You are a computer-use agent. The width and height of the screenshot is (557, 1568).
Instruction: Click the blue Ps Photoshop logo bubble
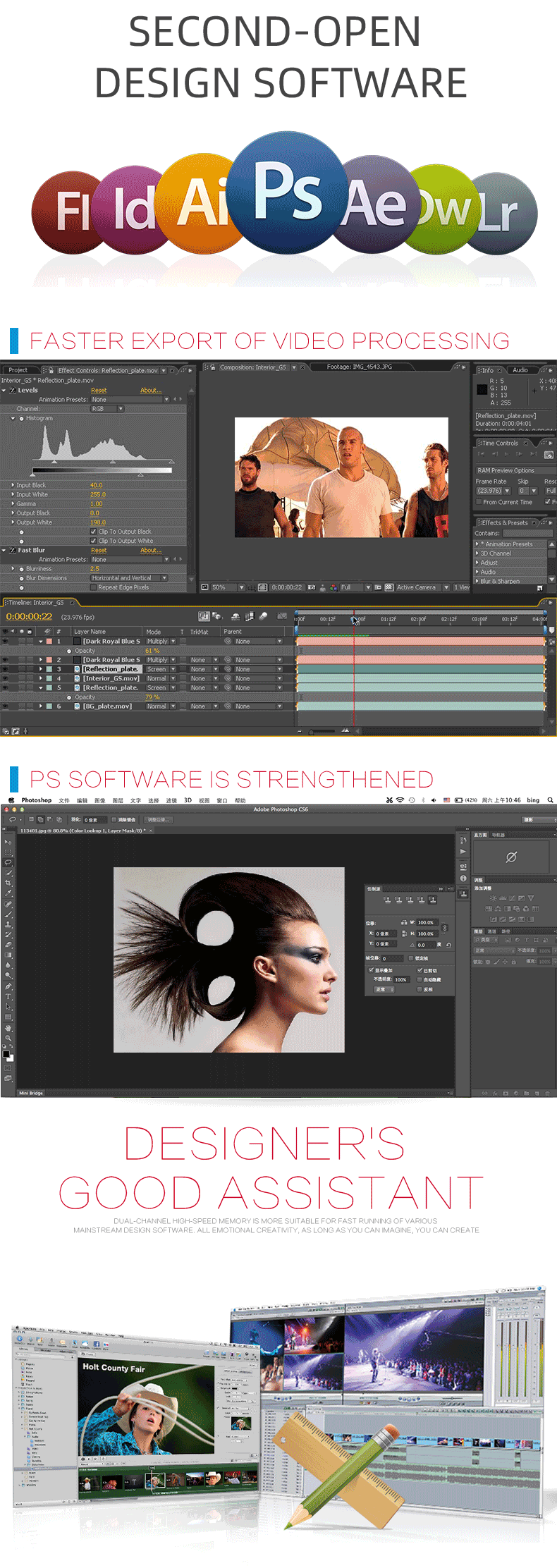coord(288,192)
